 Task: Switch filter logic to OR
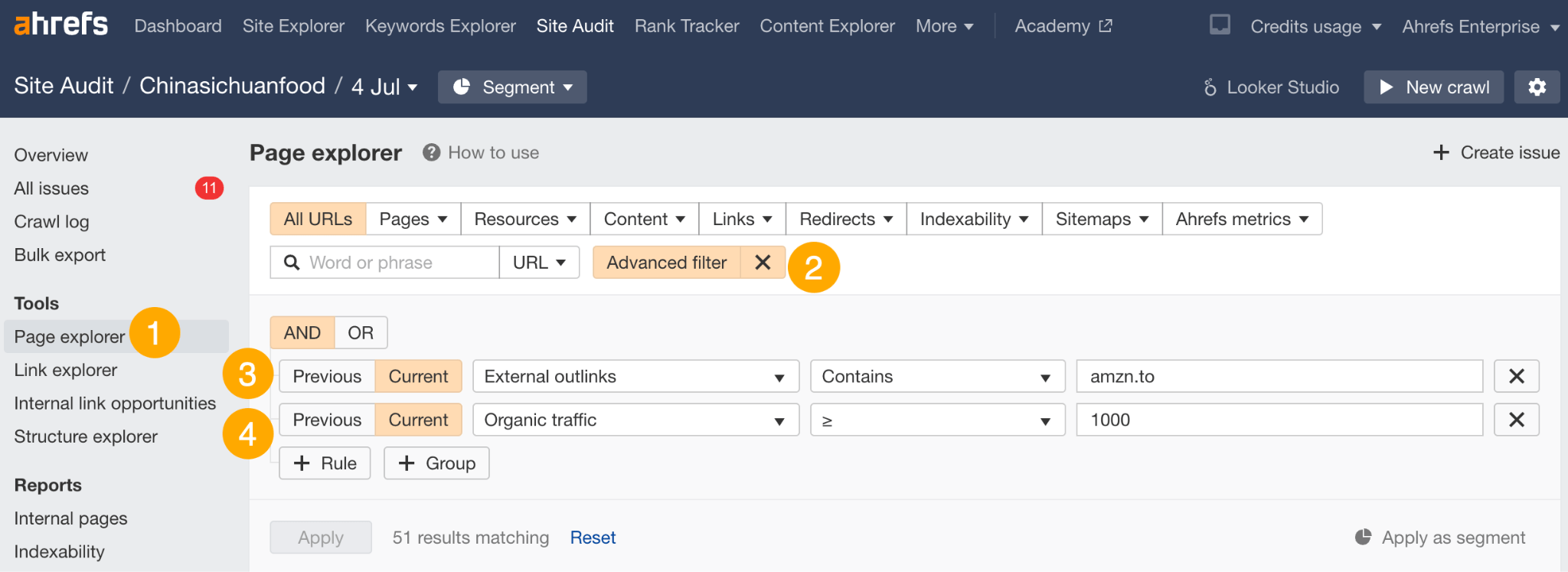pos(361,333)
